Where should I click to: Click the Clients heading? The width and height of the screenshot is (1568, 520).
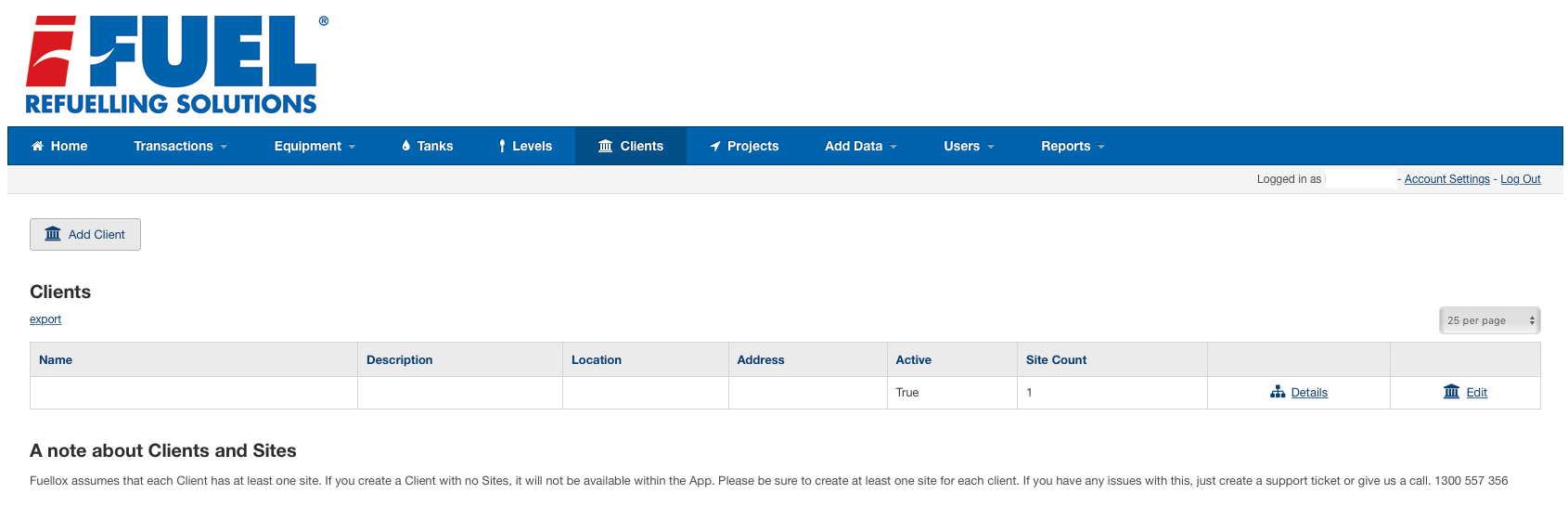(x=60, y=292)
